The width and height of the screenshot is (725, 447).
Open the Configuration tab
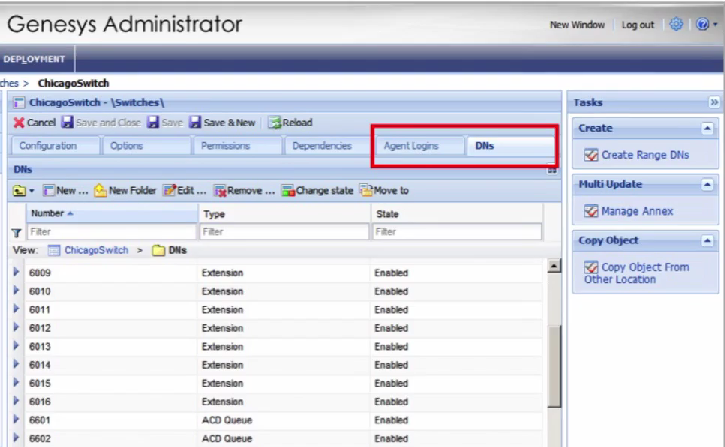click(48, 146)
